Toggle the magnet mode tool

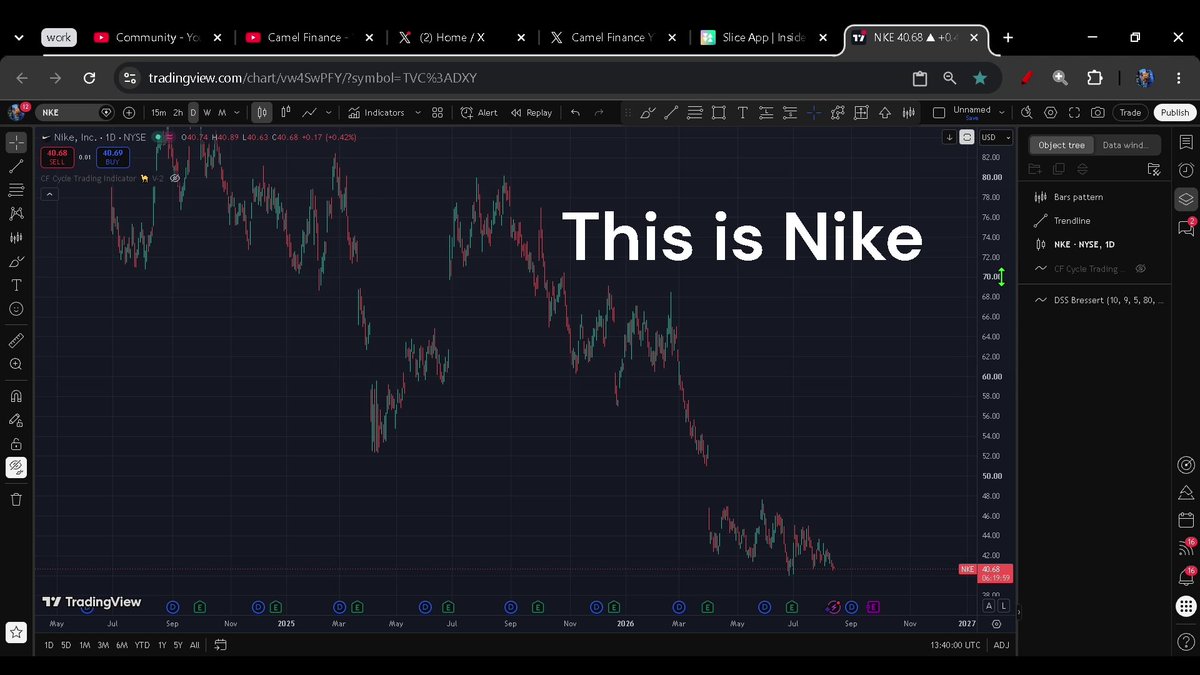coord(16,396)
